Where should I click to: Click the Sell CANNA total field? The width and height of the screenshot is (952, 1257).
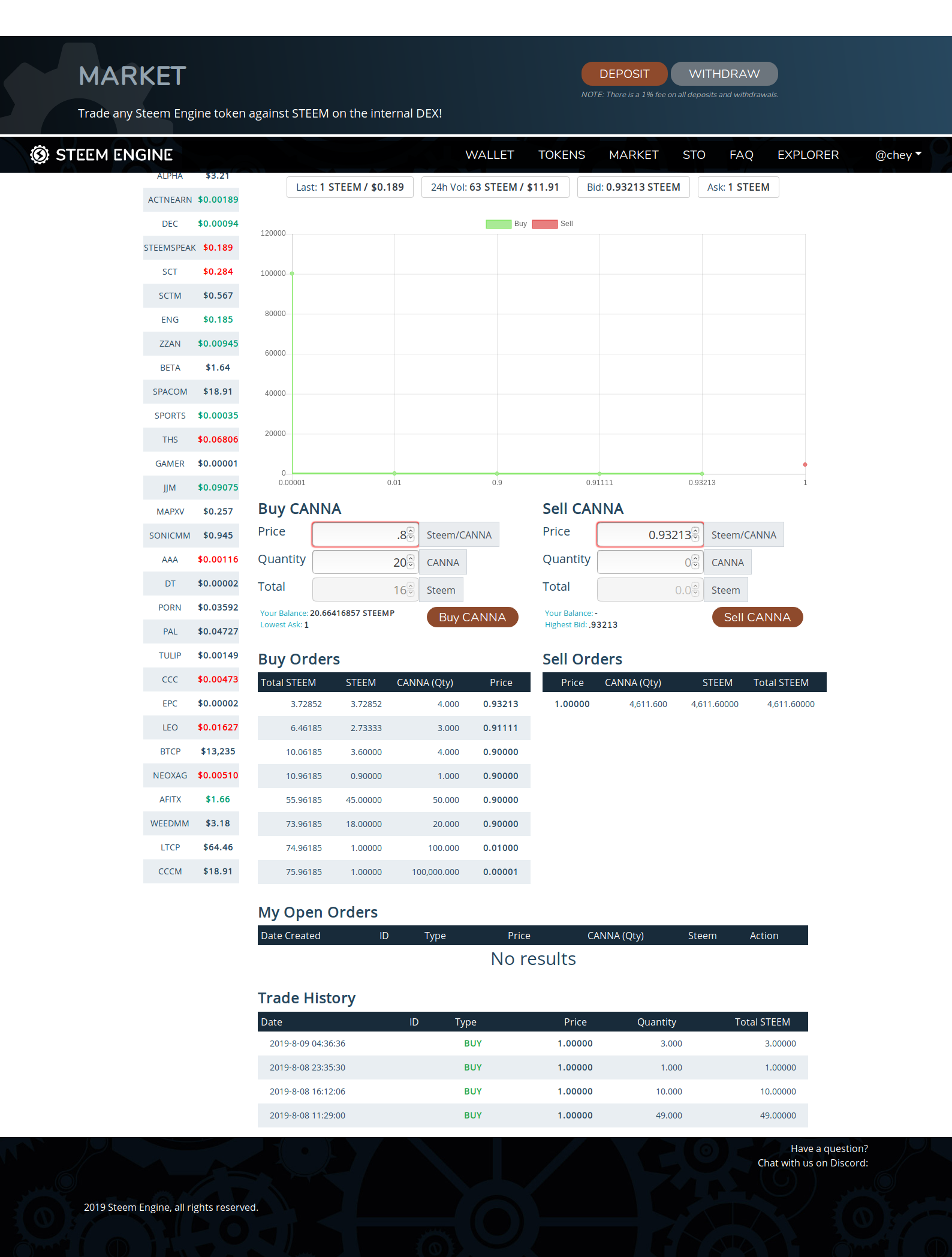[650, 590]
